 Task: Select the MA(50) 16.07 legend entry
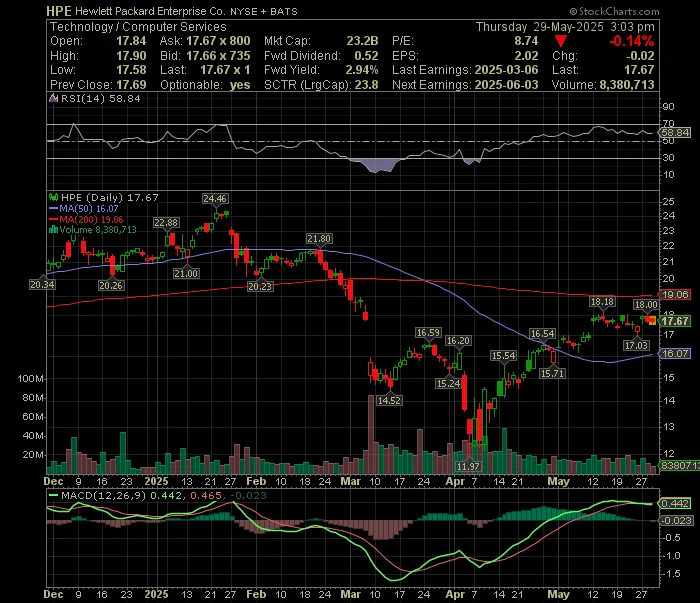tap(83, 208)
